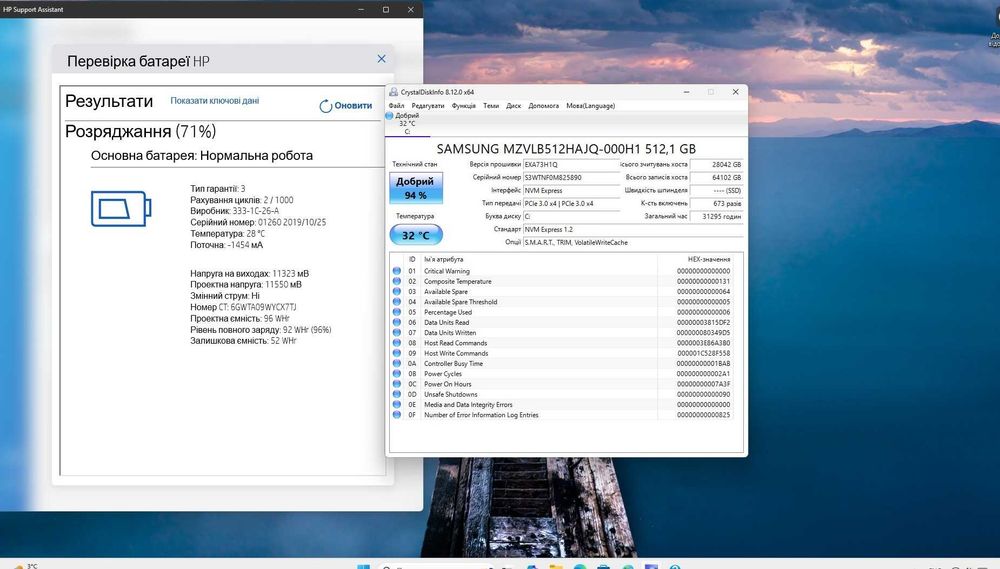Click Оновити to refresh battery results

(x=346, y=106)
